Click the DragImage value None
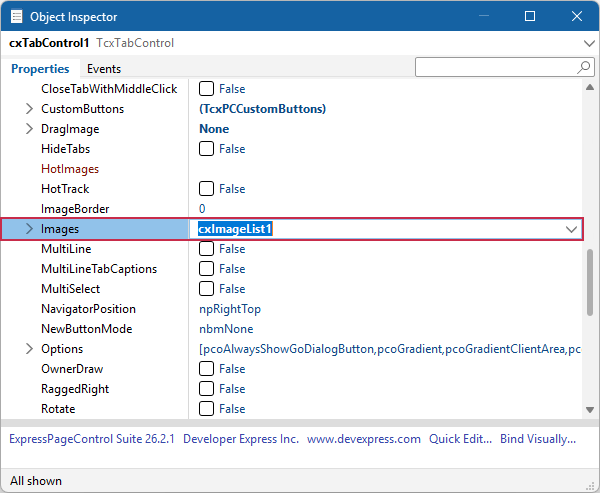 tap(214, 129)
